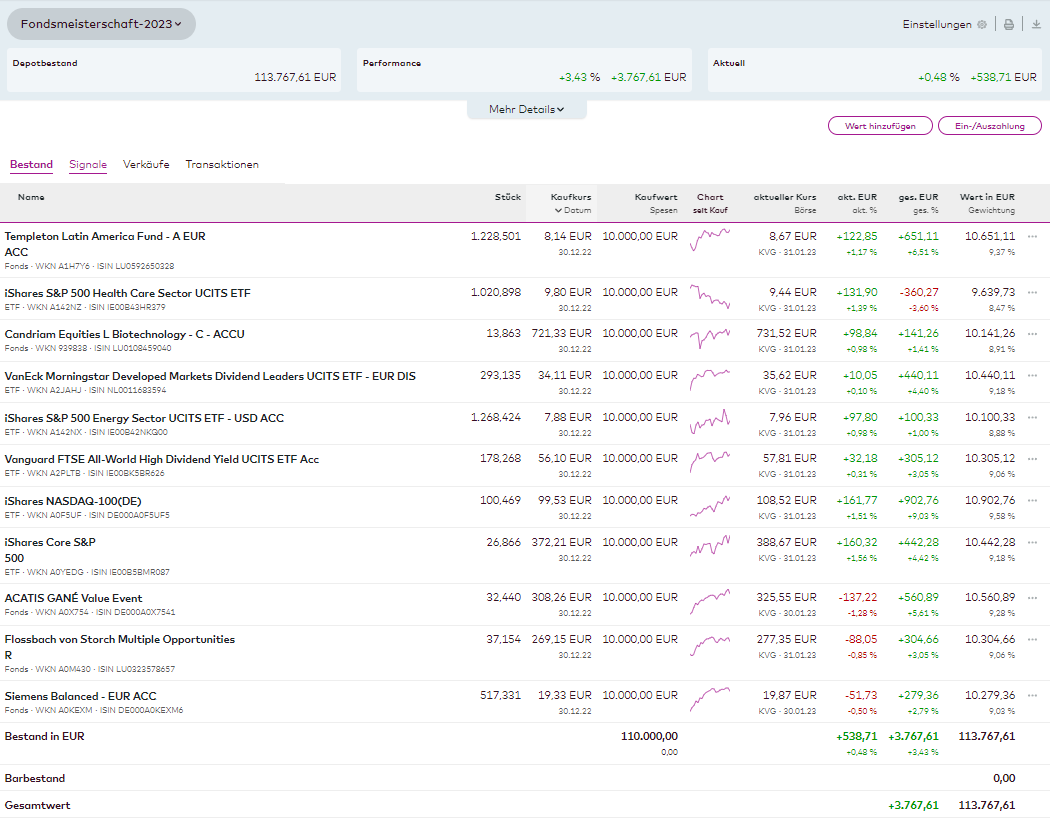Open three-dot menu for Templeton Latin America Fund
1052x821 pixels.
1032,237
